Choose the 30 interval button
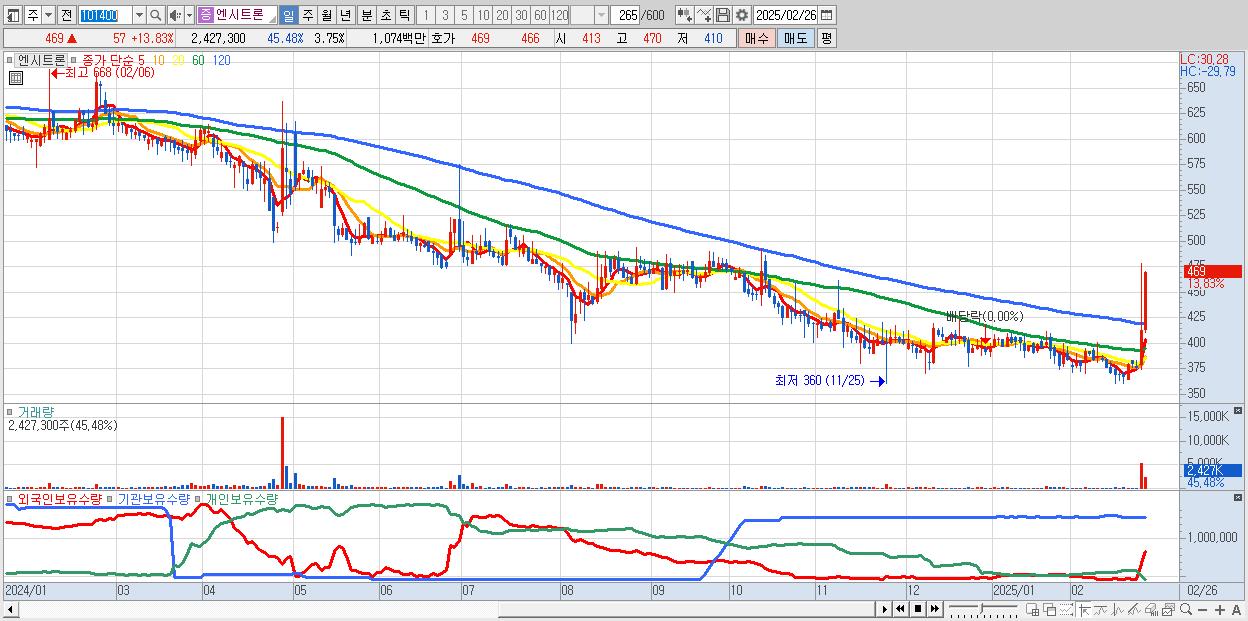The height and width of the screenshot is (621, 1248). point(521,15)
